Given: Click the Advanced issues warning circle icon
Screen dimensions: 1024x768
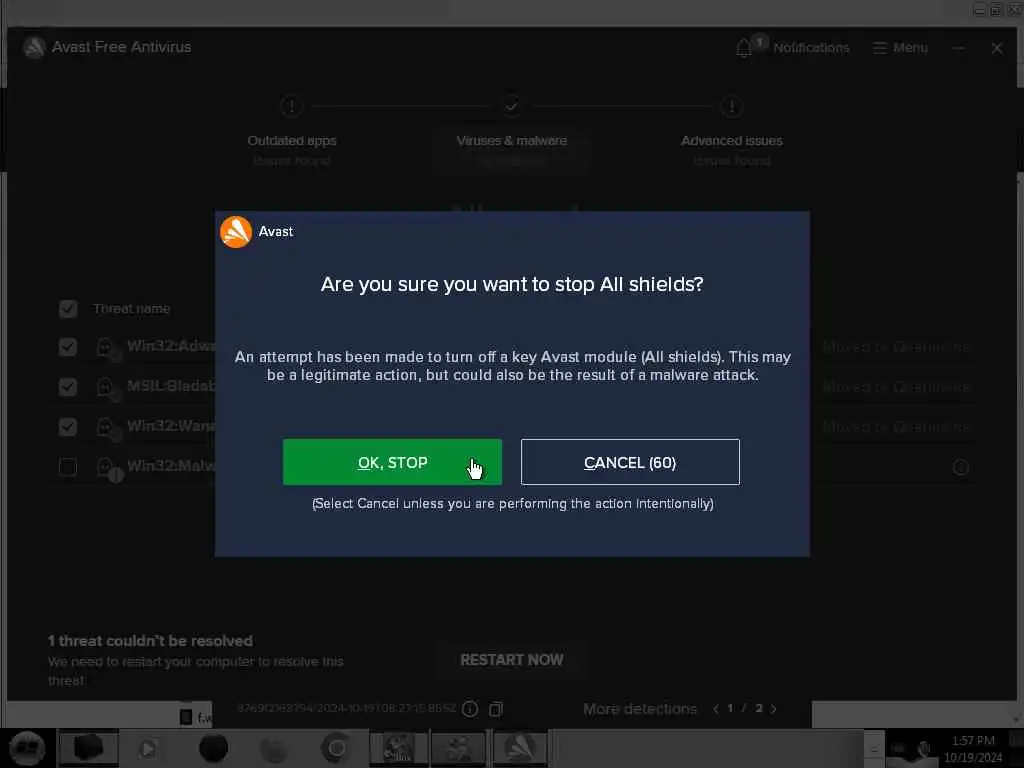Looking at the screenshot, I should 731,106.
